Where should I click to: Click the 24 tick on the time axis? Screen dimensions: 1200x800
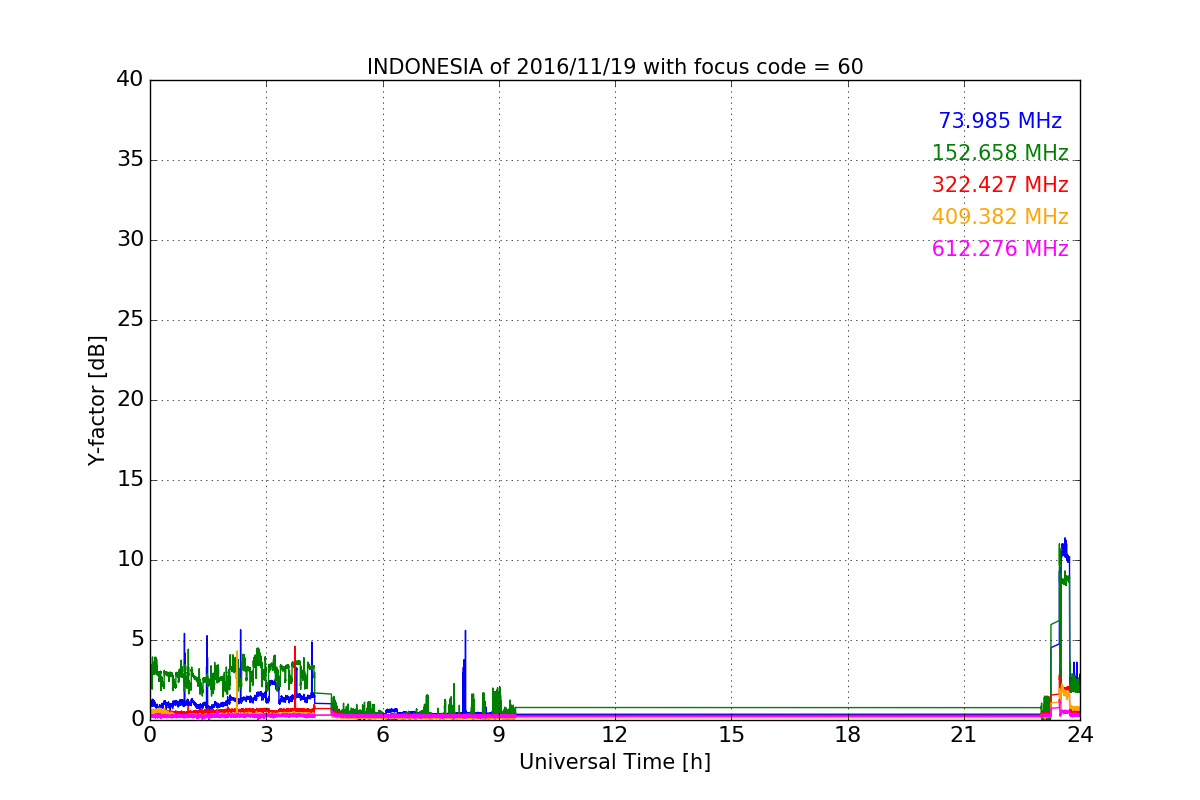[x=1080, y=735]
